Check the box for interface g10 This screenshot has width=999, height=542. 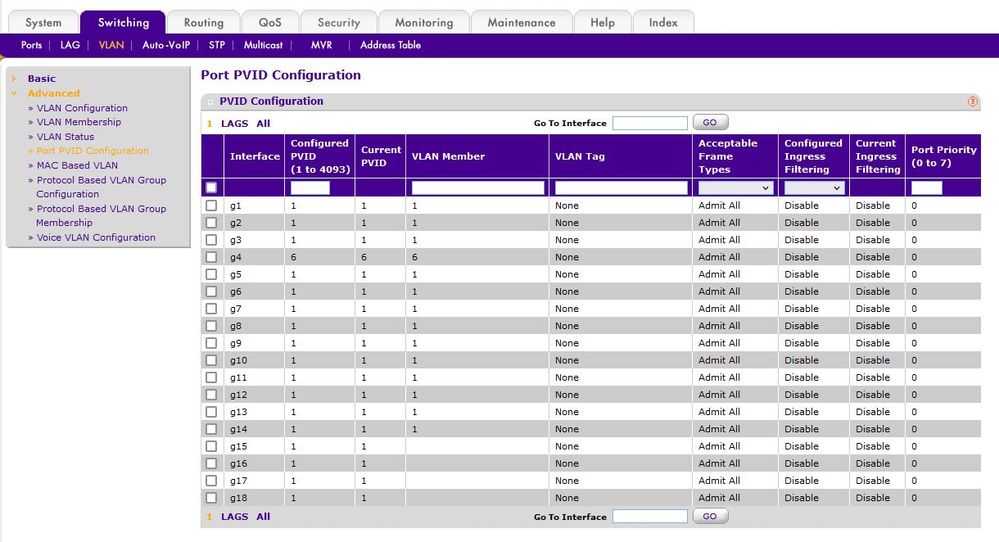click(x=211, y=360)
